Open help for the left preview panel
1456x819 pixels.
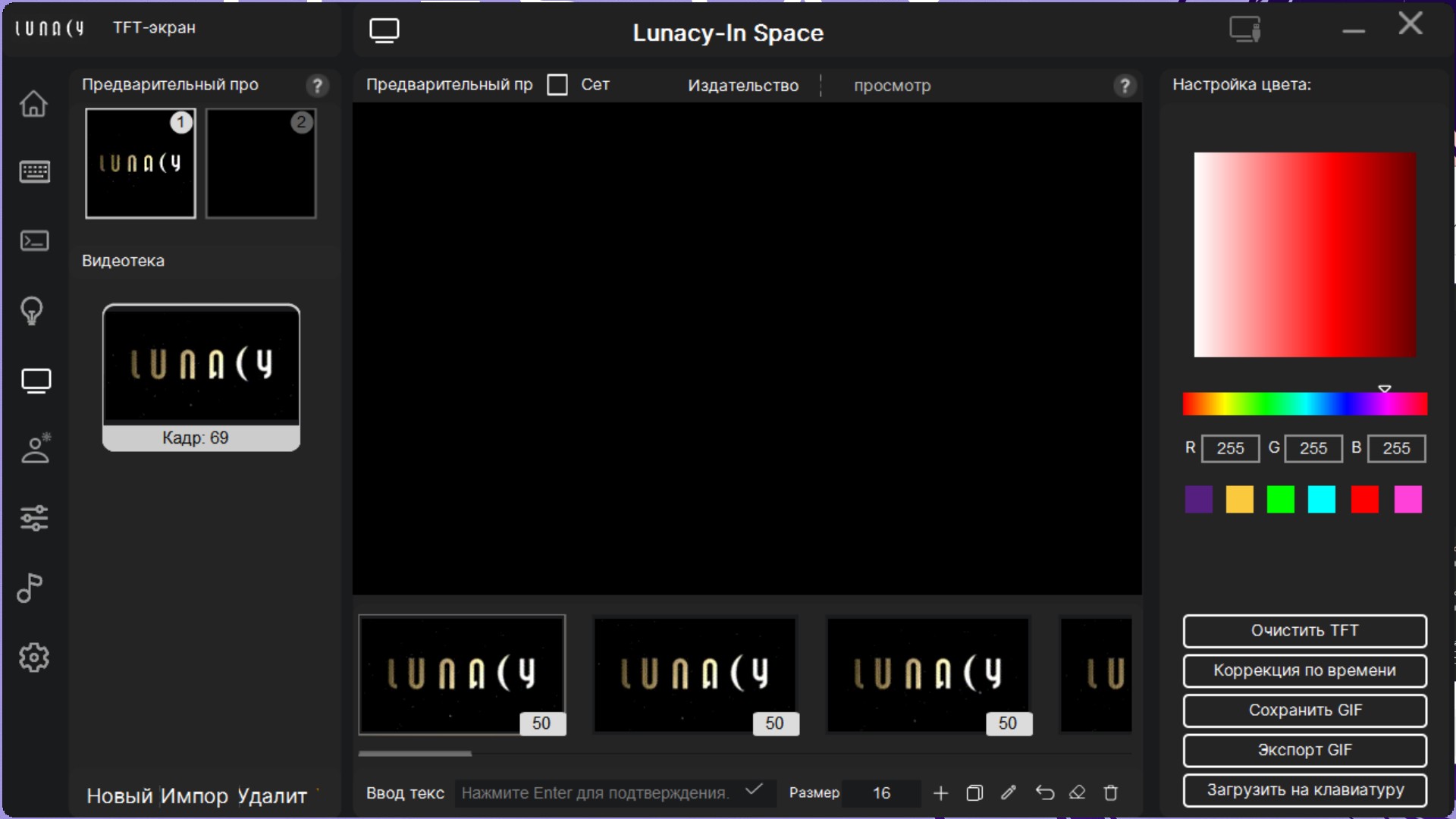tap(318, 86)
